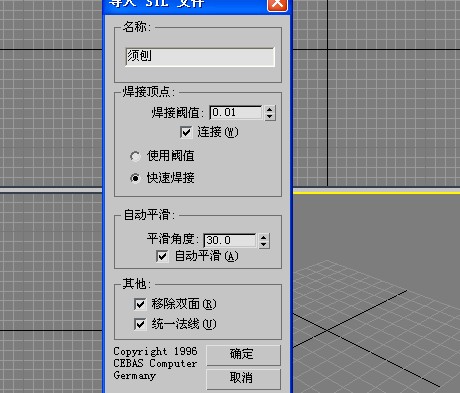The width and height of the screenshot is (460, 393).
Task: Select the 使用阈值 radio button
Action: pos(135,156)
